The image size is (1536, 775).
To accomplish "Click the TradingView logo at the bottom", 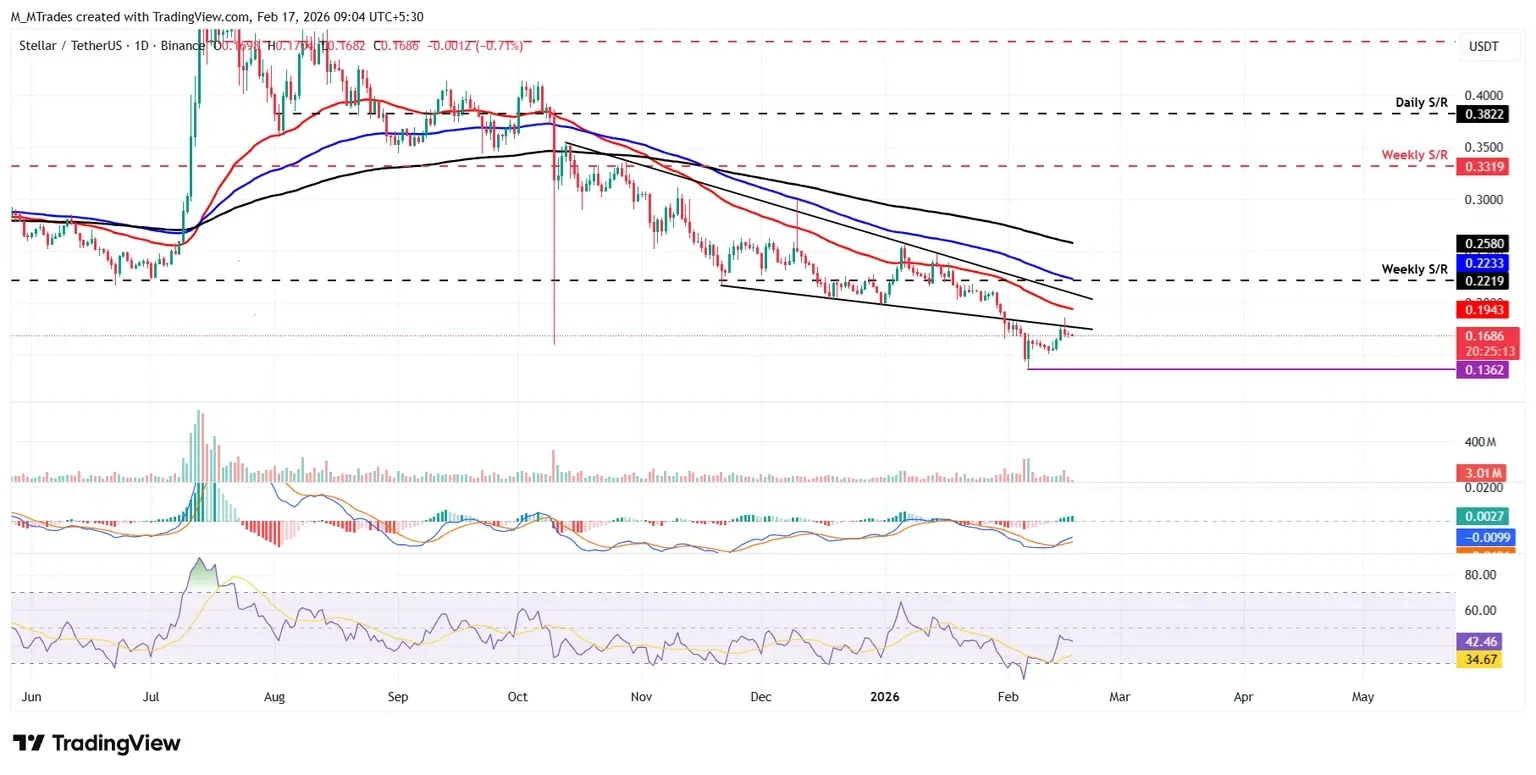I will [96, 743].
